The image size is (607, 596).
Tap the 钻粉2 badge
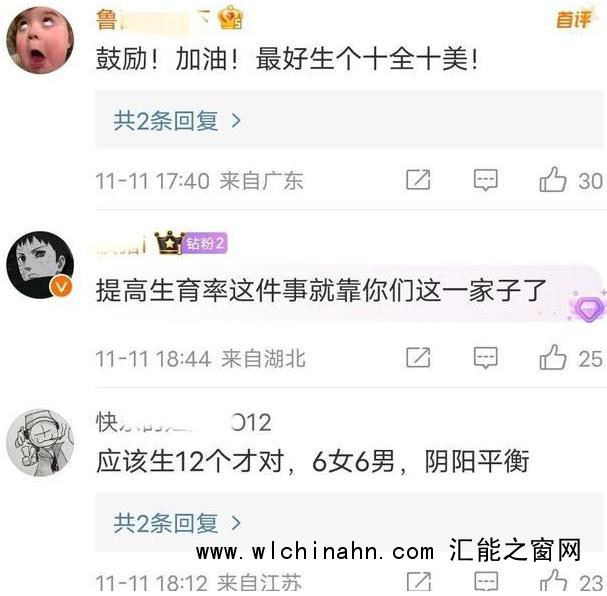(x=204, y=243)
